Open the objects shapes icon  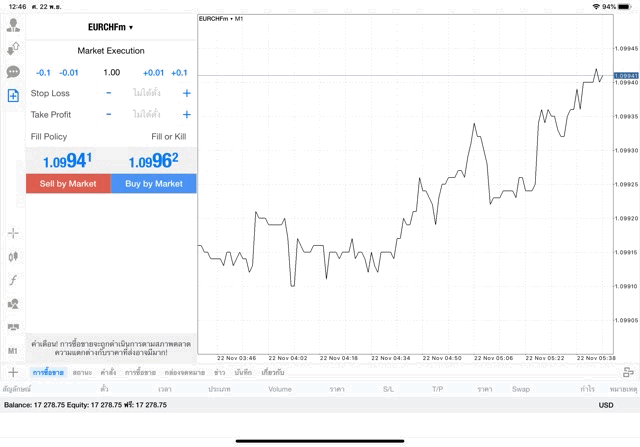pyautogui.click(x=13, y=304)
